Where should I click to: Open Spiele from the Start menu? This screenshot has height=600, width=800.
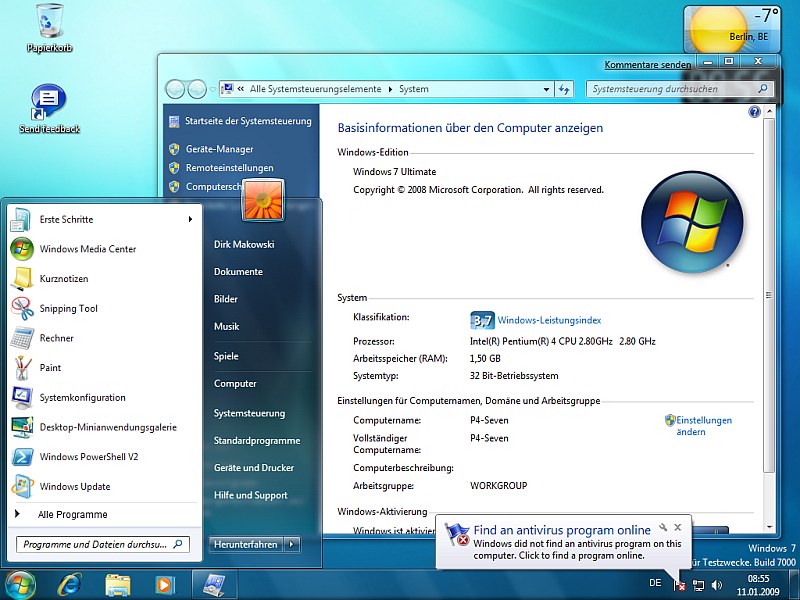pyautogui.click(x=226, y=356)
